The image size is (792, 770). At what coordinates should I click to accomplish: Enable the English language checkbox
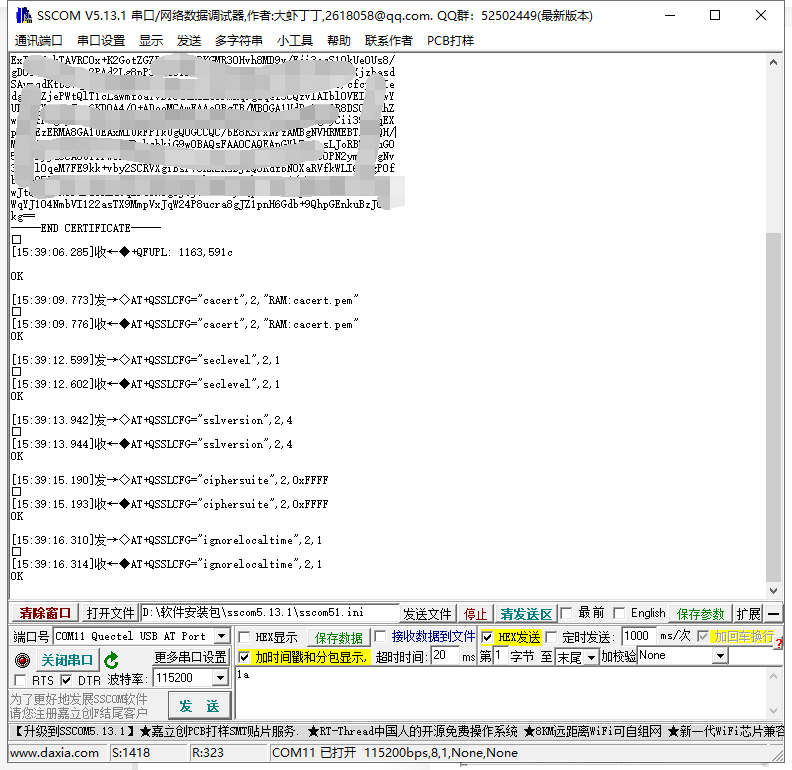(619, 613)
